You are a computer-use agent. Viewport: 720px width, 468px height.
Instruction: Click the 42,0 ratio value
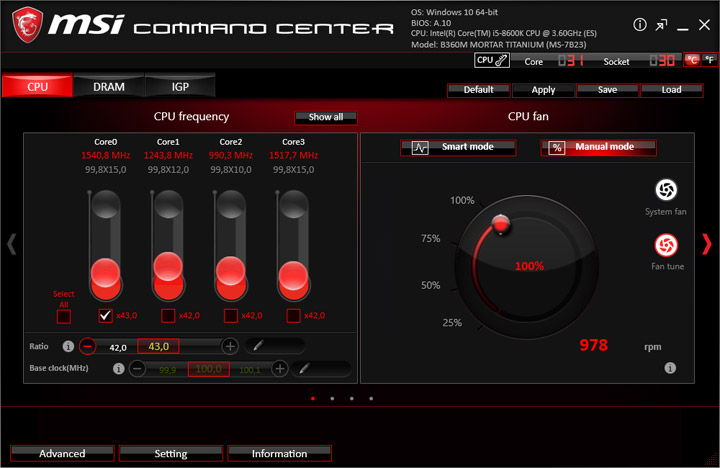[x=118, y=348]
